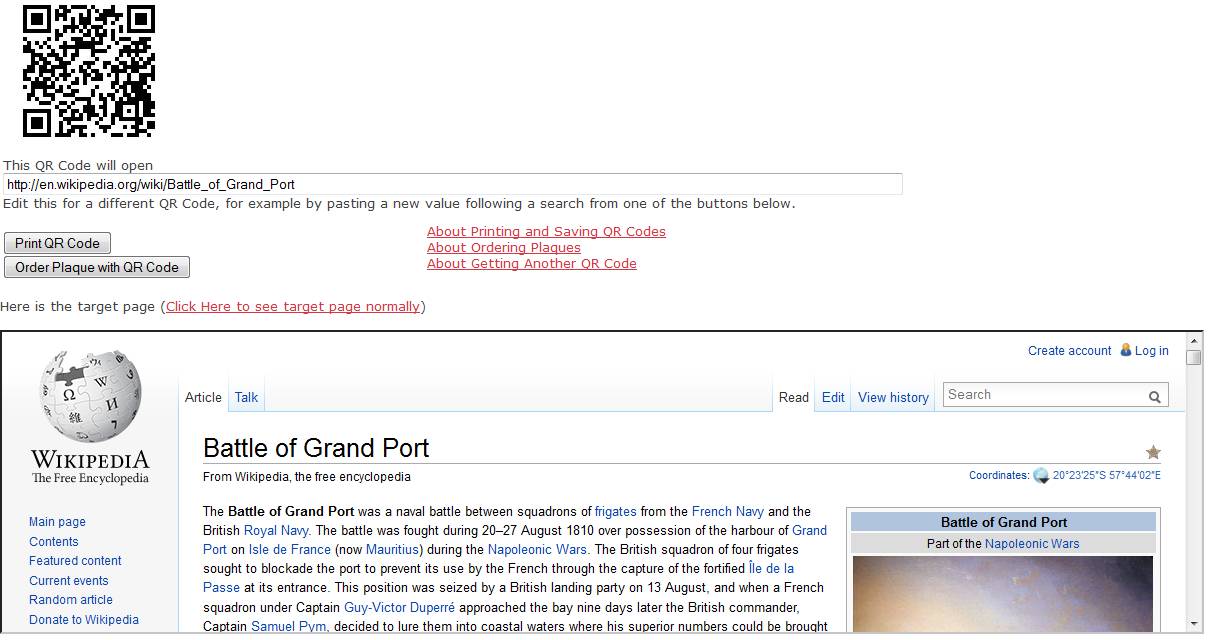Click the Log in link
1211x640 pixels.
click(1151, 350)
